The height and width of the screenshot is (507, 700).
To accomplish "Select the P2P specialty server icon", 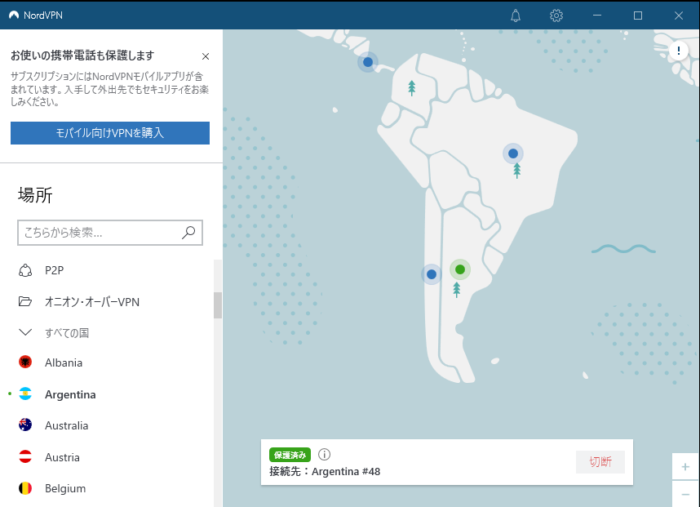I will click(x=25, y=270).
